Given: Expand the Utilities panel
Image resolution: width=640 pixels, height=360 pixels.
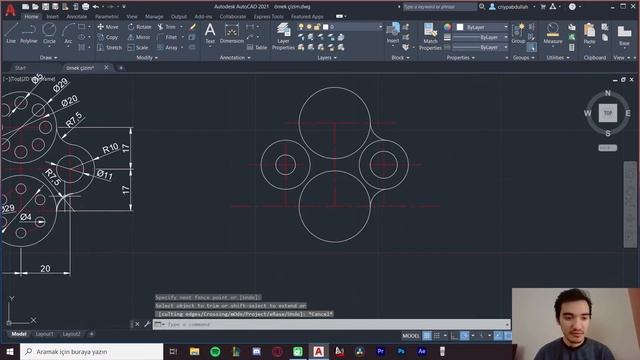Looking at the screenshot, I should pos(558,58).
